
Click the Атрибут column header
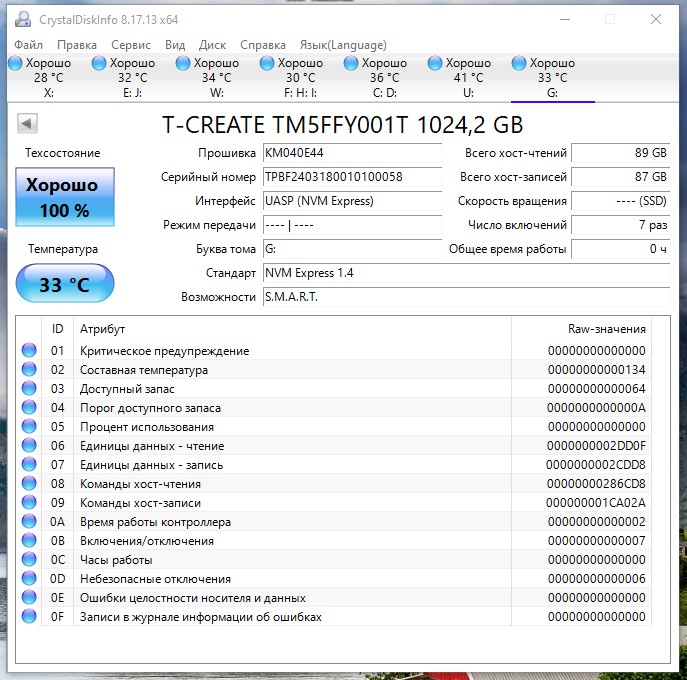pyautogui.click(x=292, y=329)
